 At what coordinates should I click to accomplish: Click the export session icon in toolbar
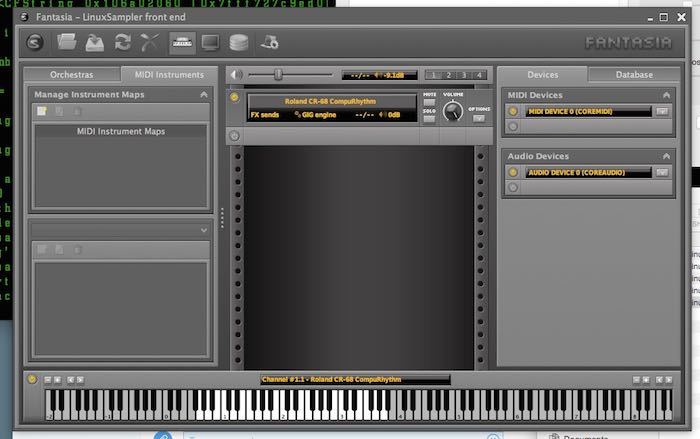tap(94, 42)
